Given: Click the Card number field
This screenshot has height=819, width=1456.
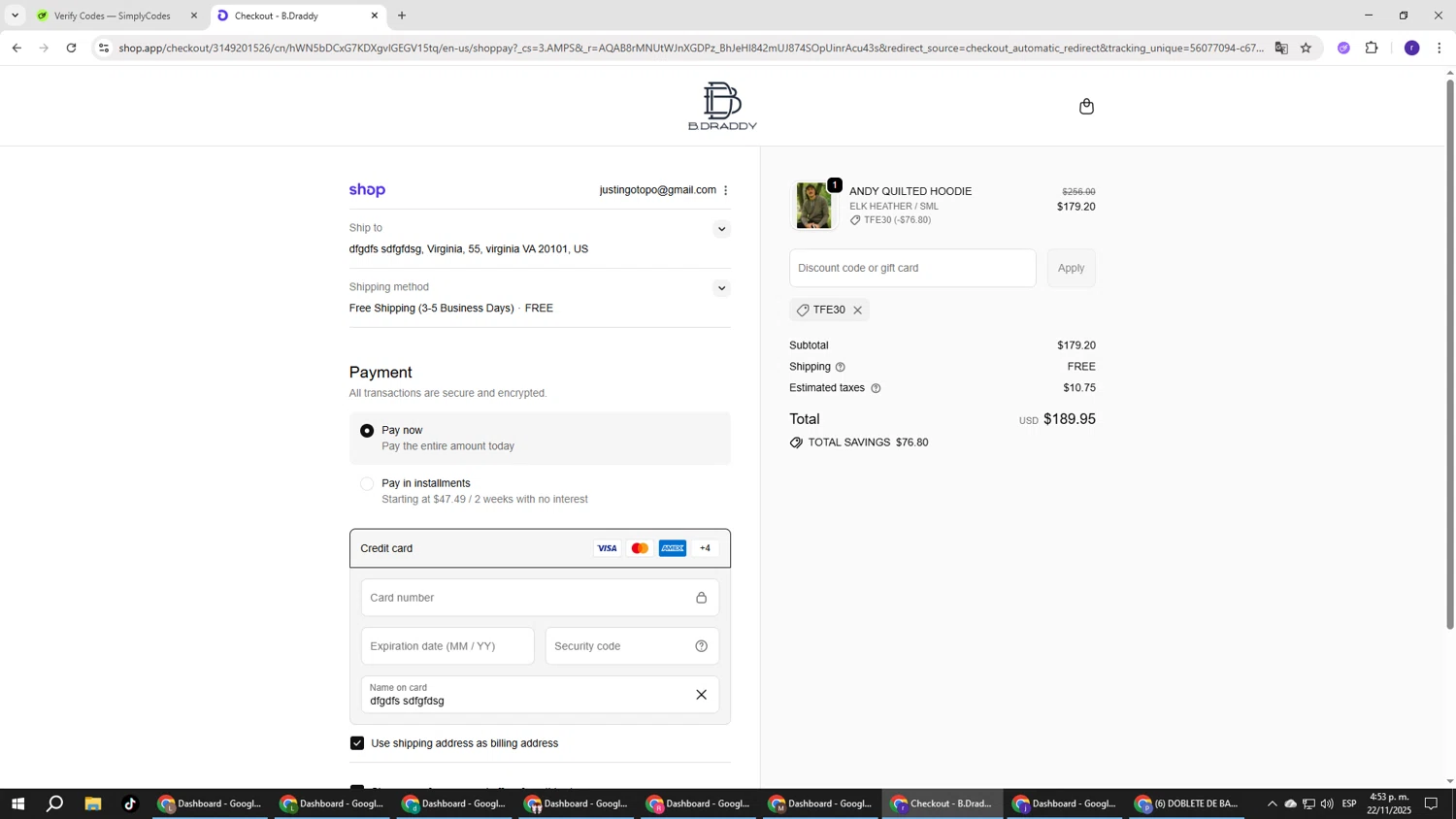Looking at the screenshot, I should click(x=540, y=598).
